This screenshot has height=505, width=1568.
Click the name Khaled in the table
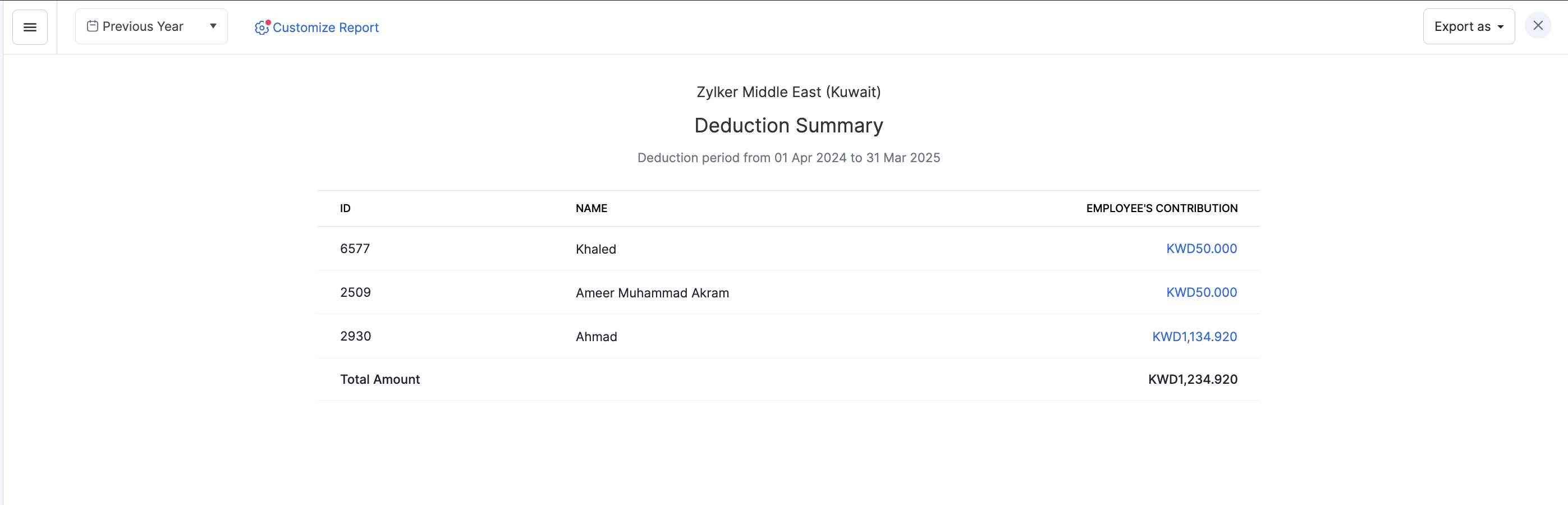[595, 249]
